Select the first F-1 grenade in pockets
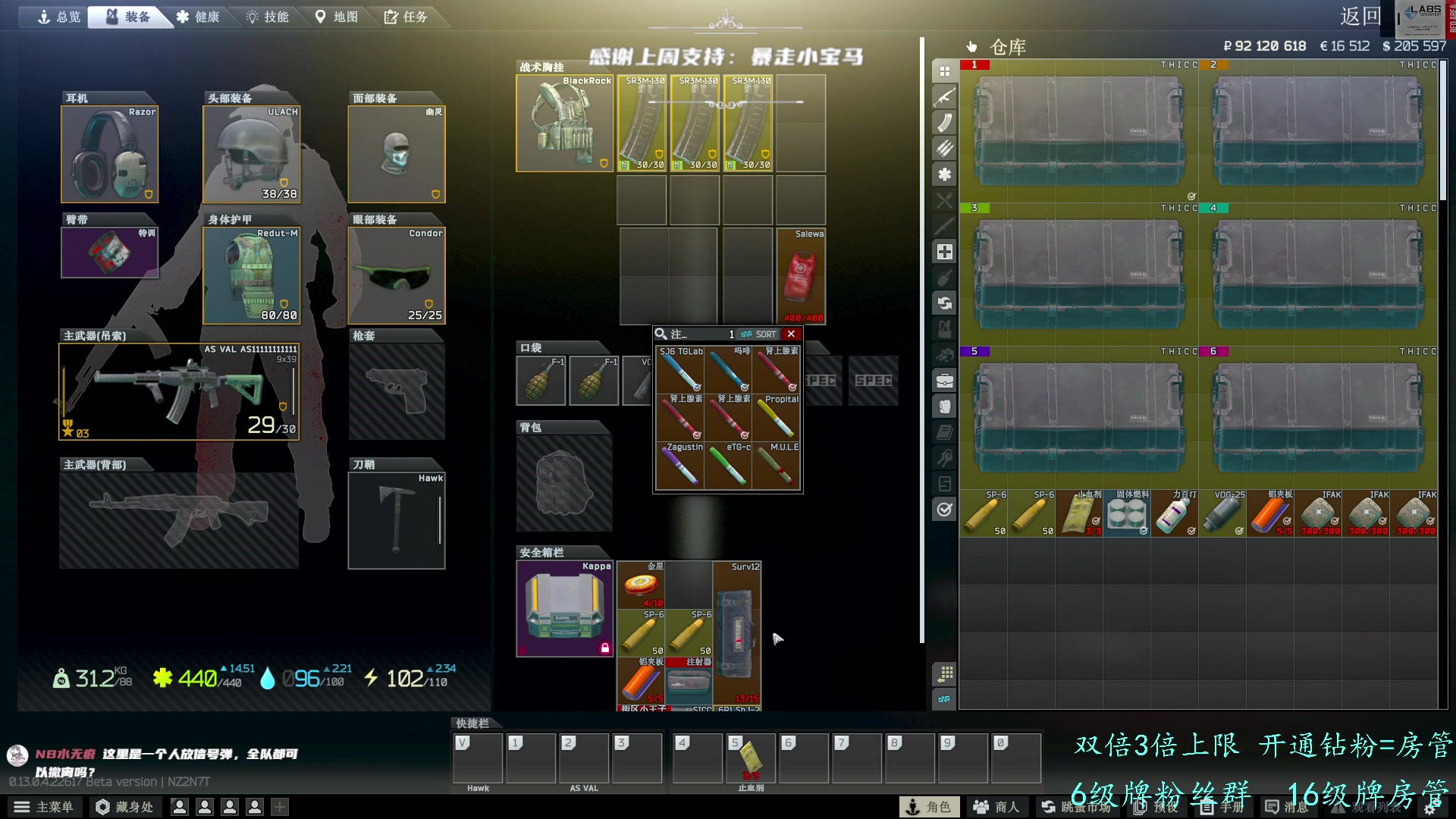The width and height of the screenshot is (1456, 819). tap(541, 380)
